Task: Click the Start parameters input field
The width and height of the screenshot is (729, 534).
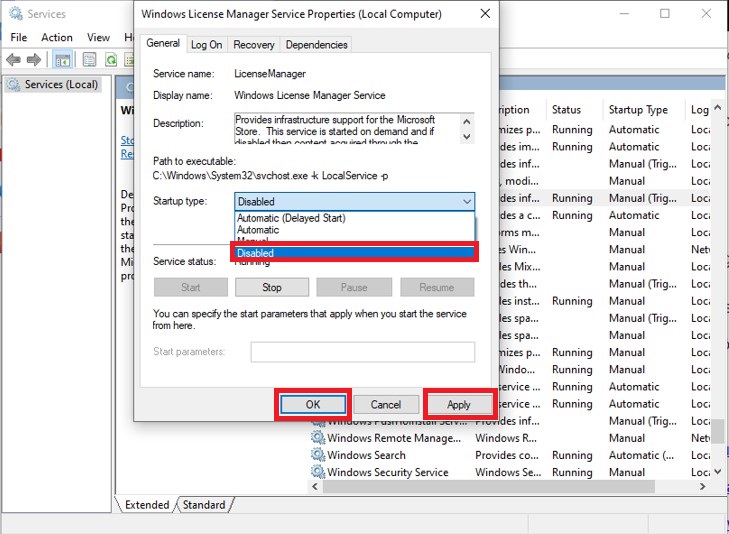Action: [363, 352]
